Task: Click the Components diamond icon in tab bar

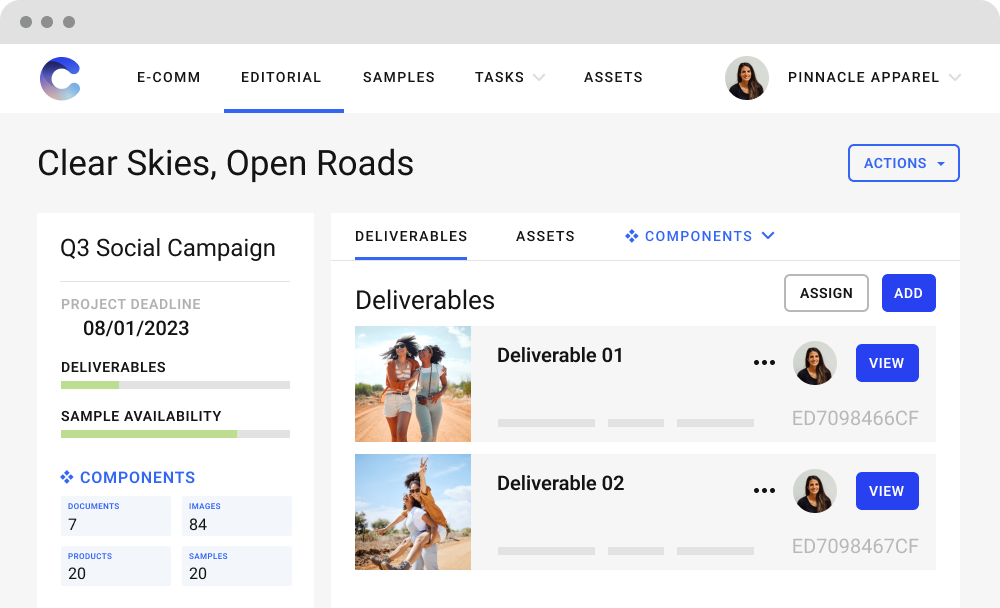Action: (631, 237)
